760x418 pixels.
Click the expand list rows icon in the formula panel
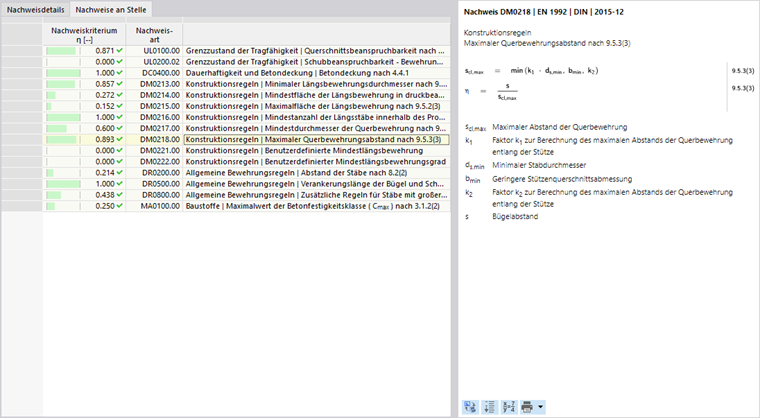[x=490, y=407]
